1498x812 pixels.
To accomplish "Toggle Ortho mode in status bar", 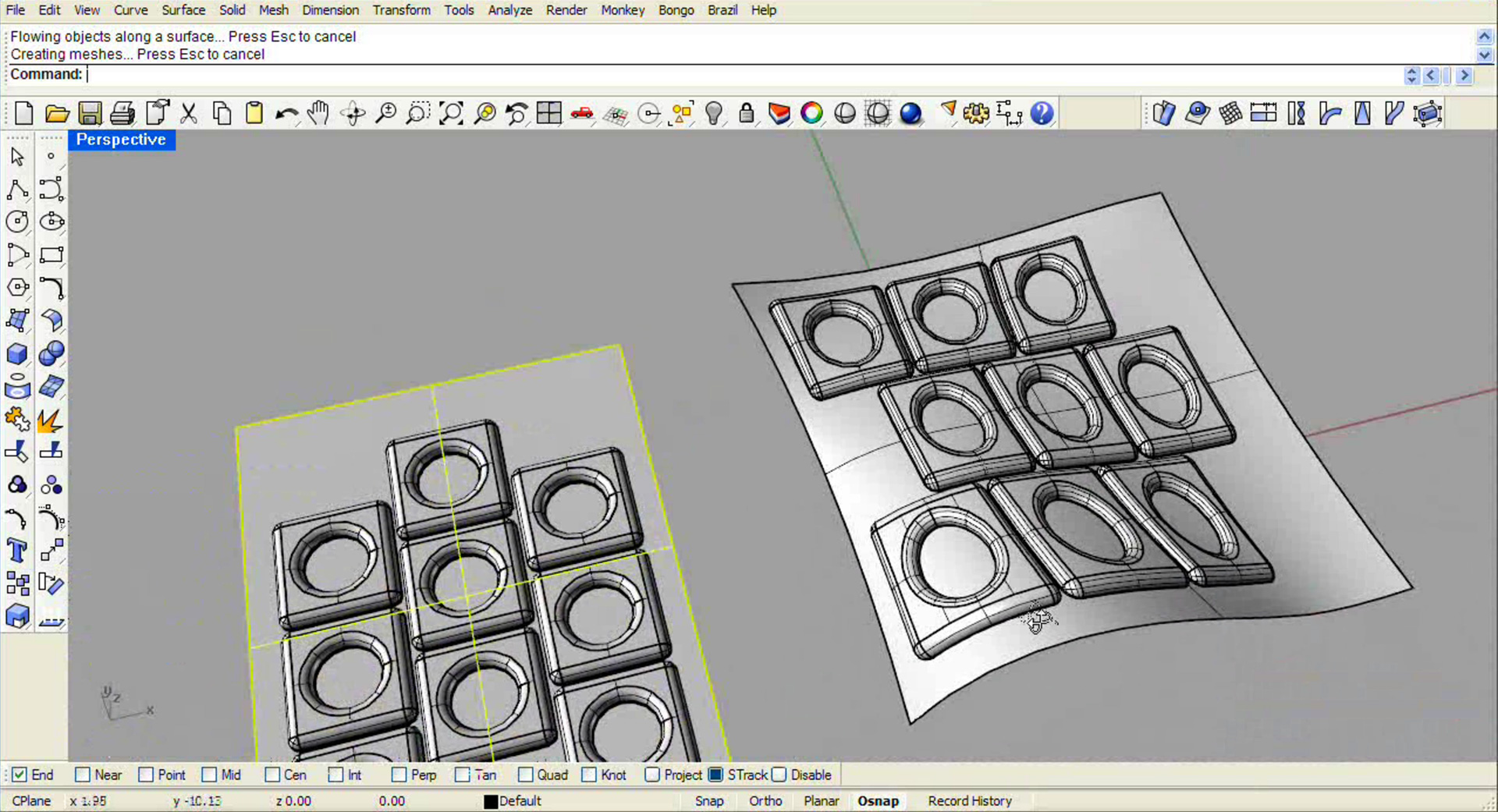I will [765, 801].
